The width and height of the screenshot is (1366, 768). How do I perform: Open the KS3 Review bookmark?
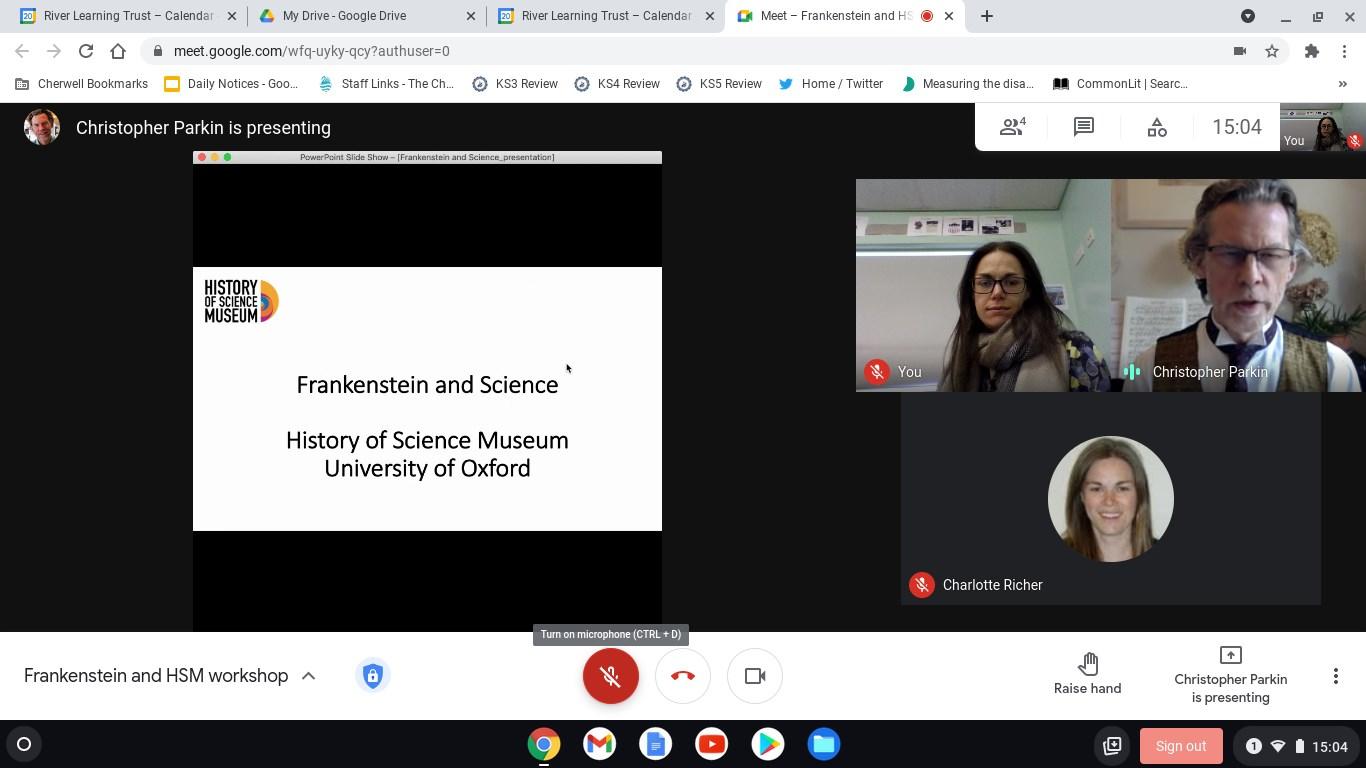pos(515,84)
